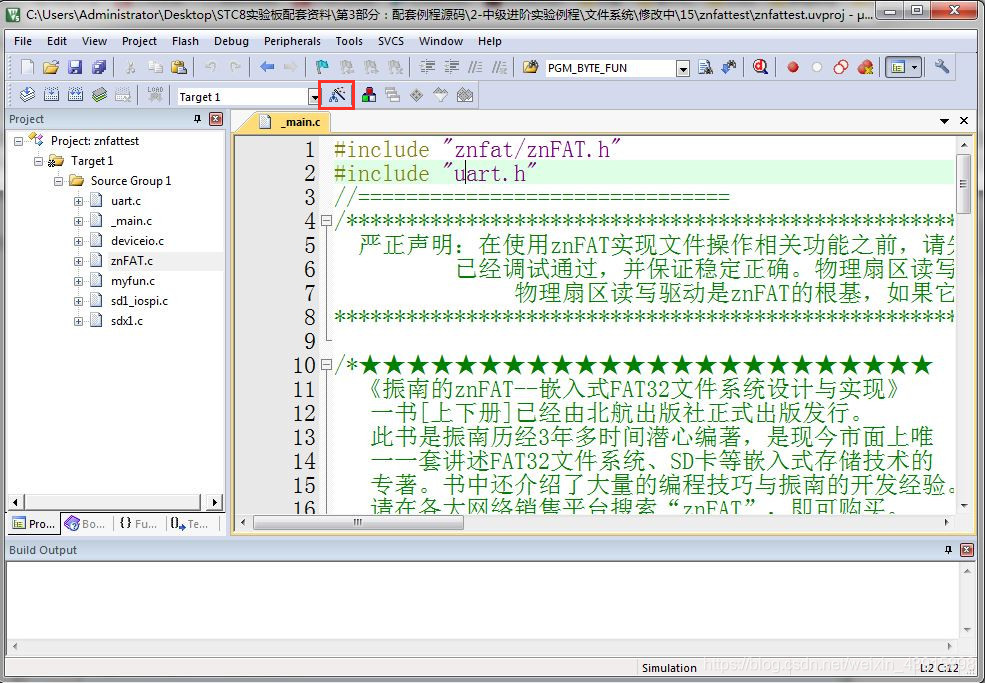Viewport: 985px width, 683px height.
Task: Toggle breakpoint with solid red circle
Action: point(793,67)
